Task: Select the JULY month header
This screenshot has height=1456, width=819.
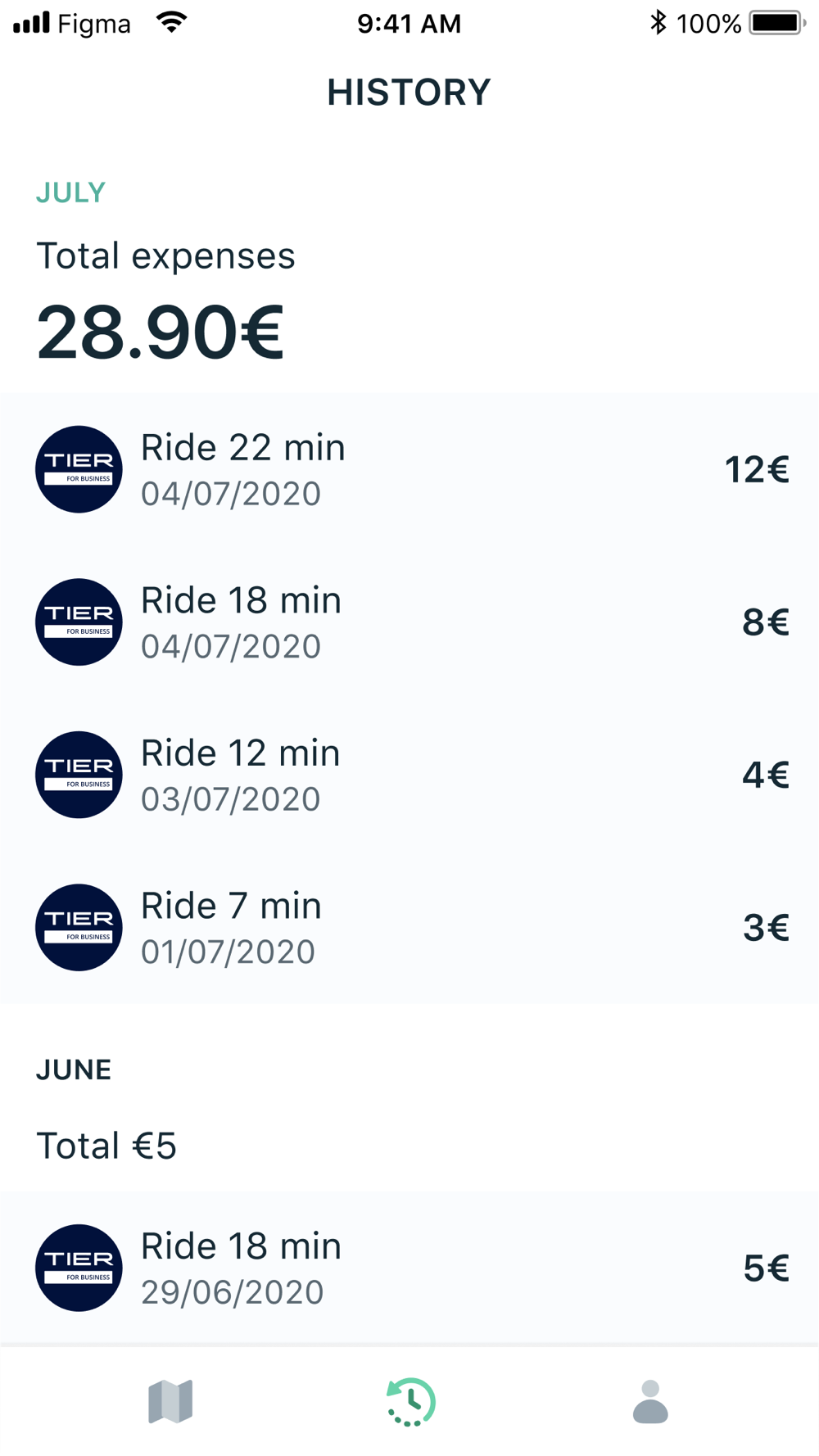Action: (70, 193)
